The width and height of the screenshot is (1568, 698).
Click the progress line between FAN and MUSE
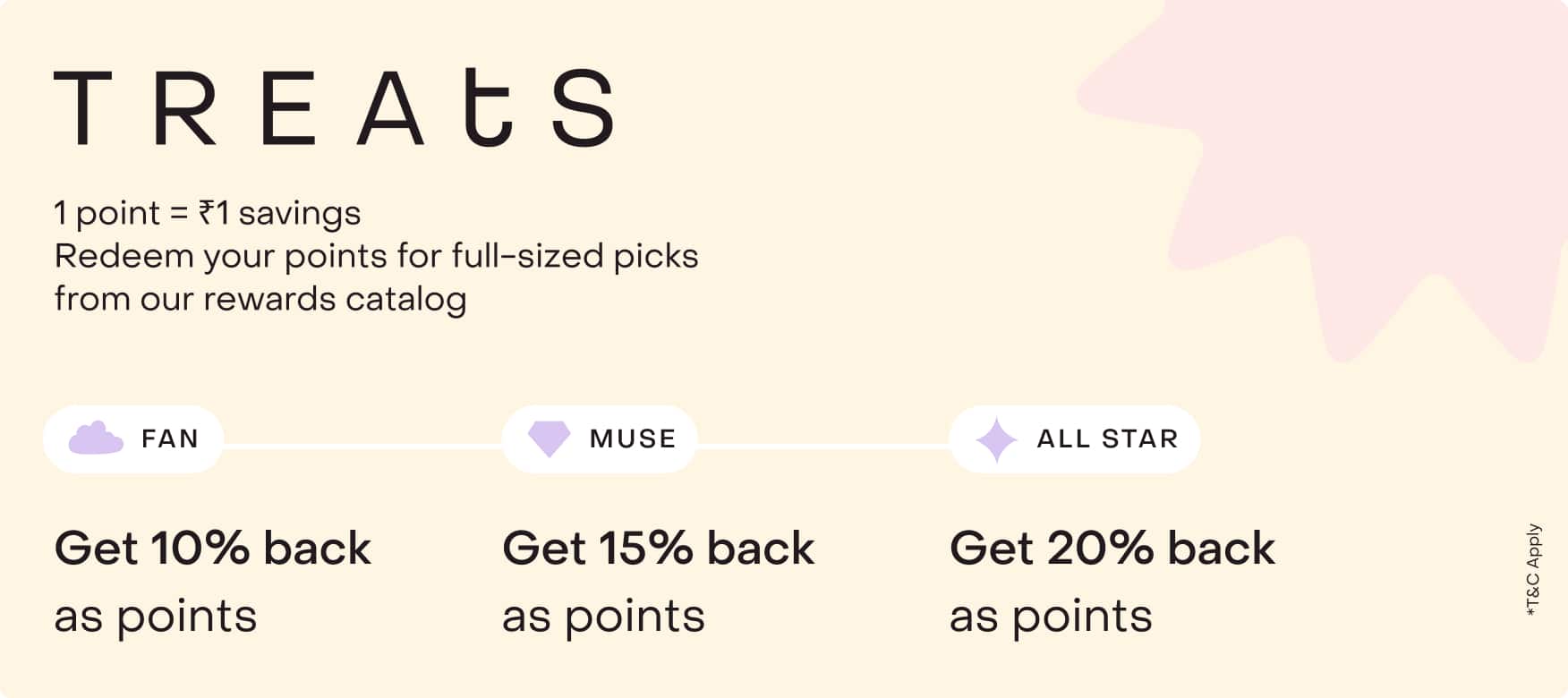click(x=362, y=446)
